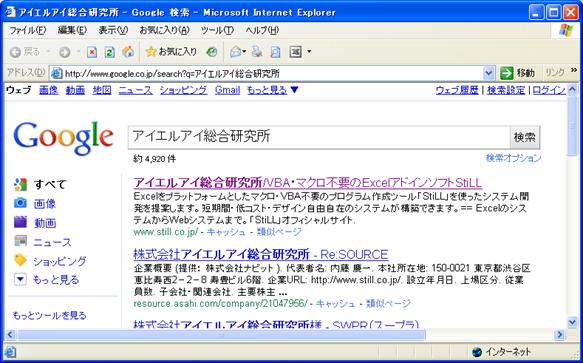Click the Edit document toolbar icon

coord(276,52)
